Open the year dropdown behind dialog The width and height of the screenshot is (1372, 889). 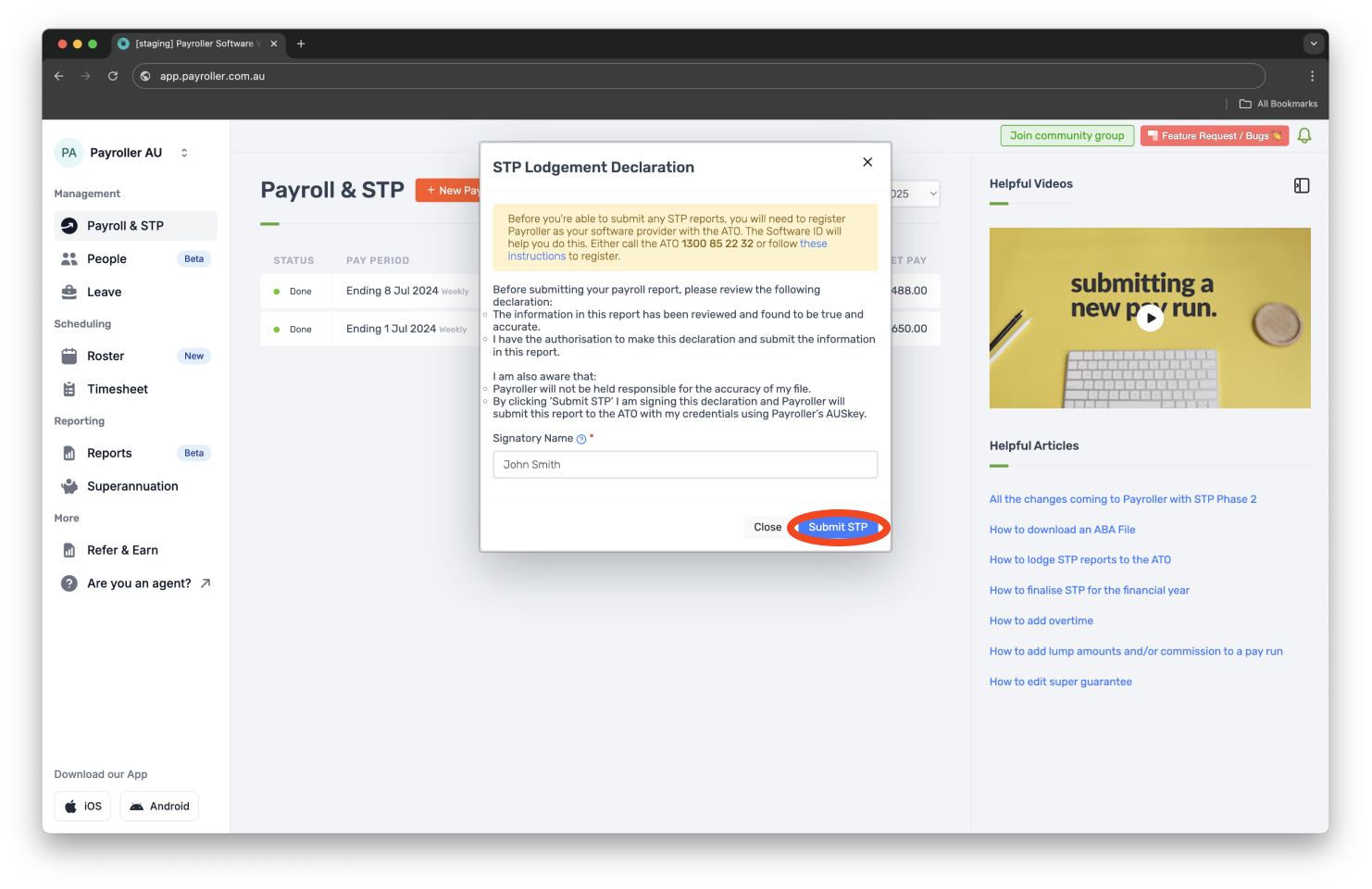tap(916, 194)
